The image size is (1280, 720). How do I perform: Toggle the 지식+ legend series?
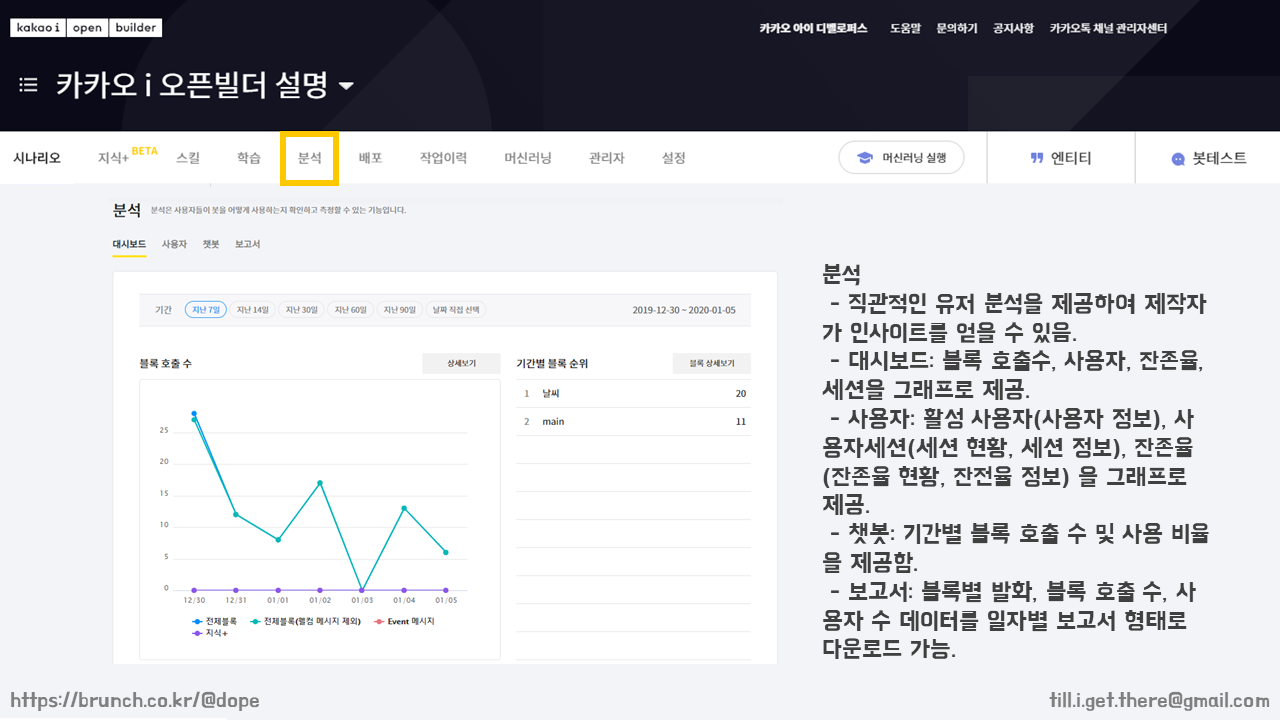[210, 633]
